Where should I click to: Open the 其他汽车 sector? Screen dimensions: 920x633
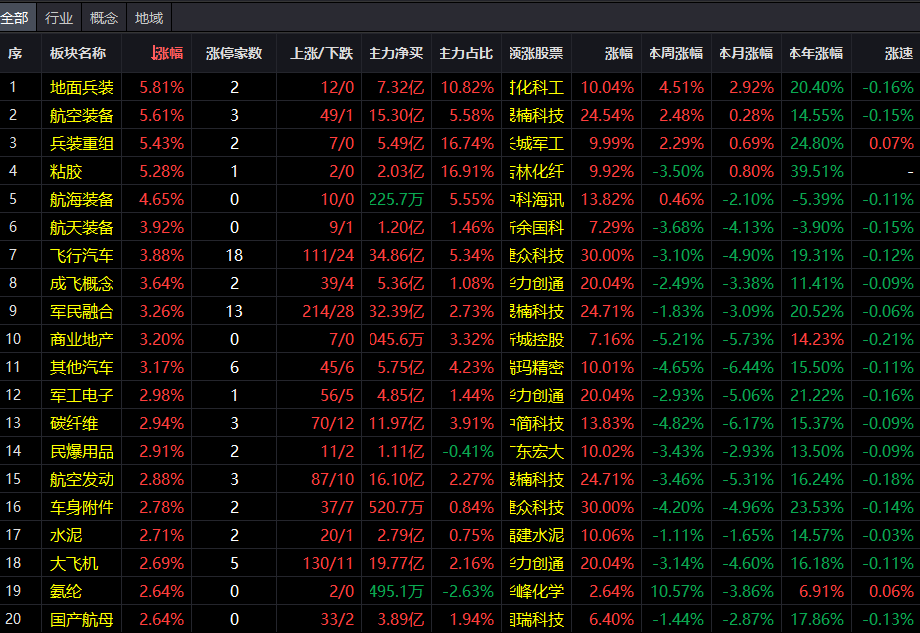82,368
